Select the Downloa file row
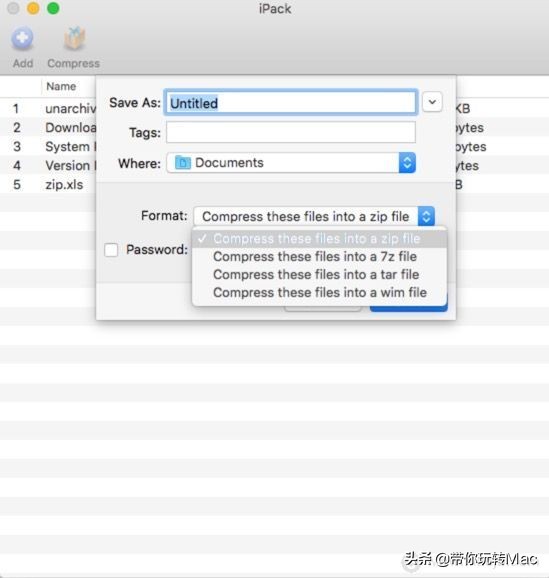This screenshot has height=578, width=549. [x=48, y=128]
